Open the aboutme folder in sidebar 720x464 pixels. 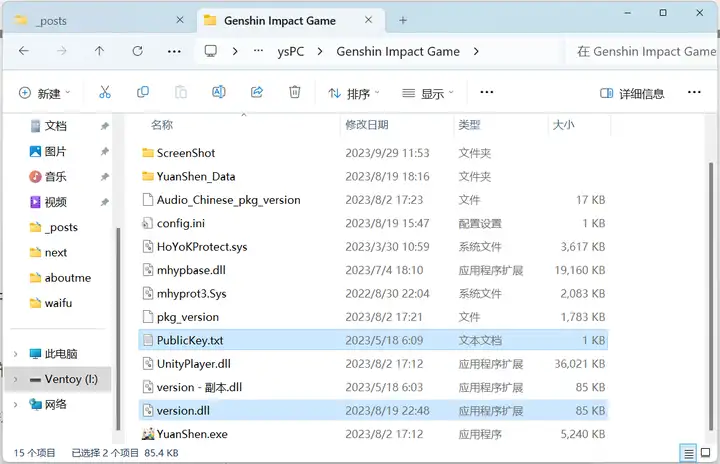[x=60, y=278]
